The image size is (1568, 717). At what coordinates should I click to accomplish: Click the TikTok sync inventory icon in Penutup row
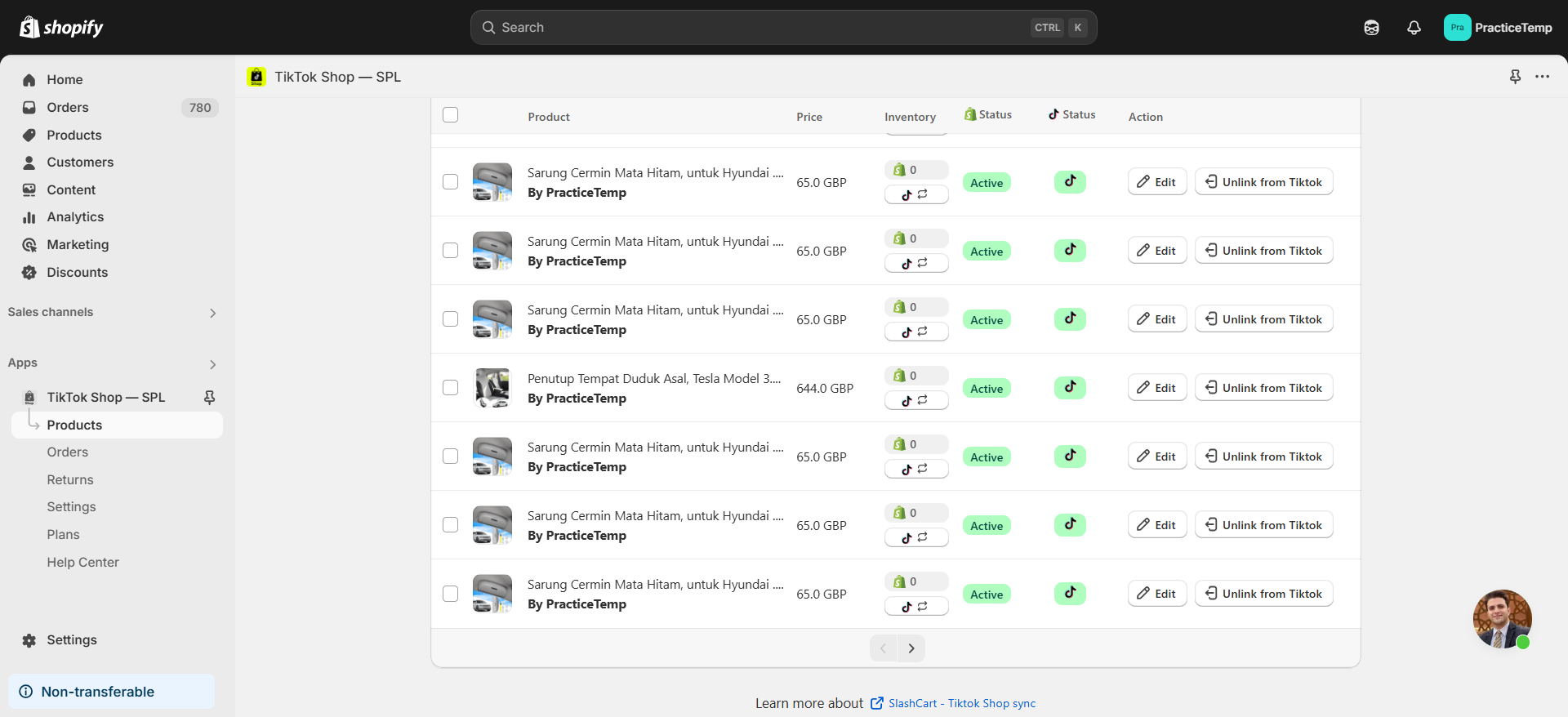coord(916,400)
